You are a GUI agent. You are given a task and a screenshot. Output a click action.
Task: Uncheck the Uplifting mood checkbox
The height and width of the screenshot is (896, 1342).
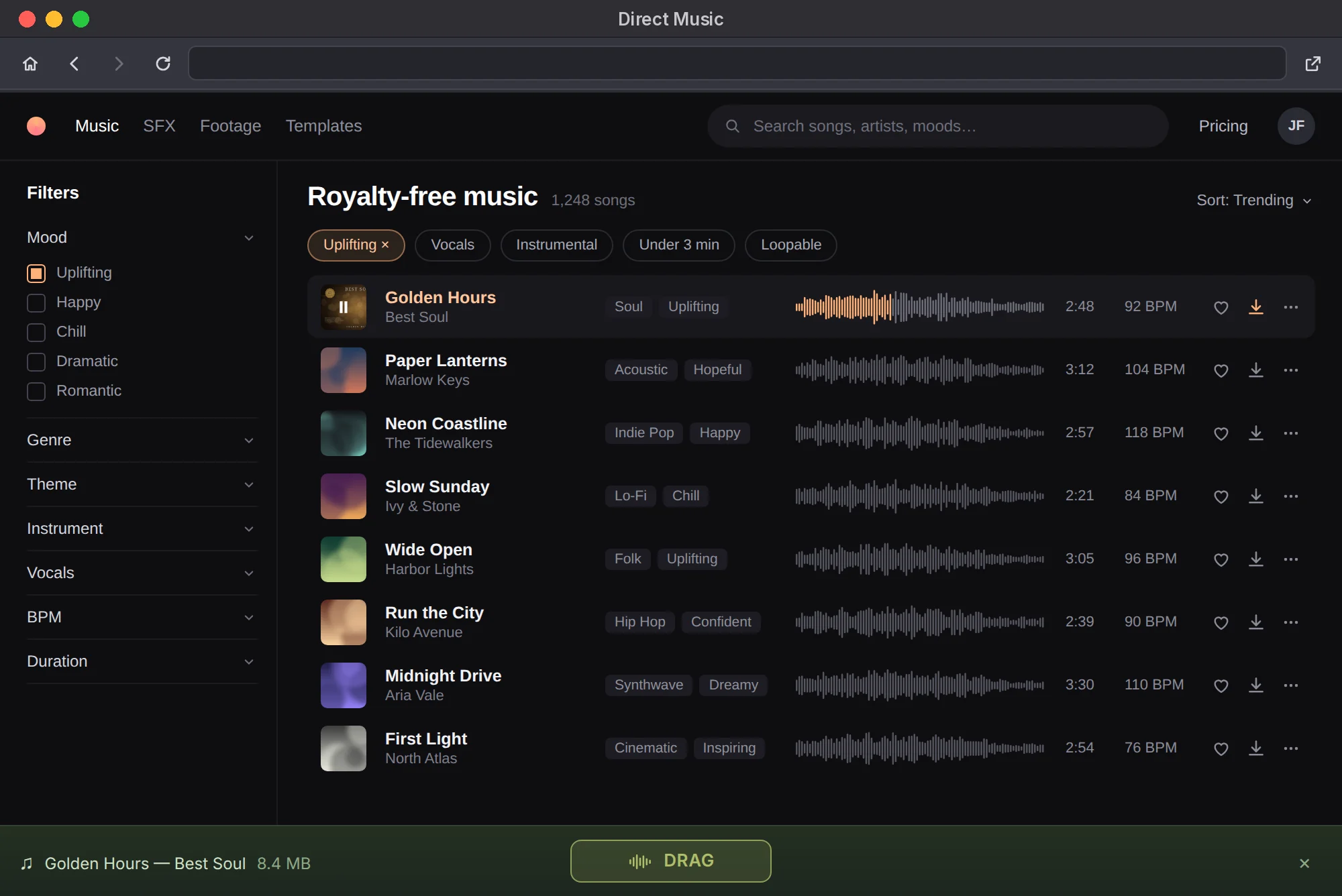coord(36,273)
